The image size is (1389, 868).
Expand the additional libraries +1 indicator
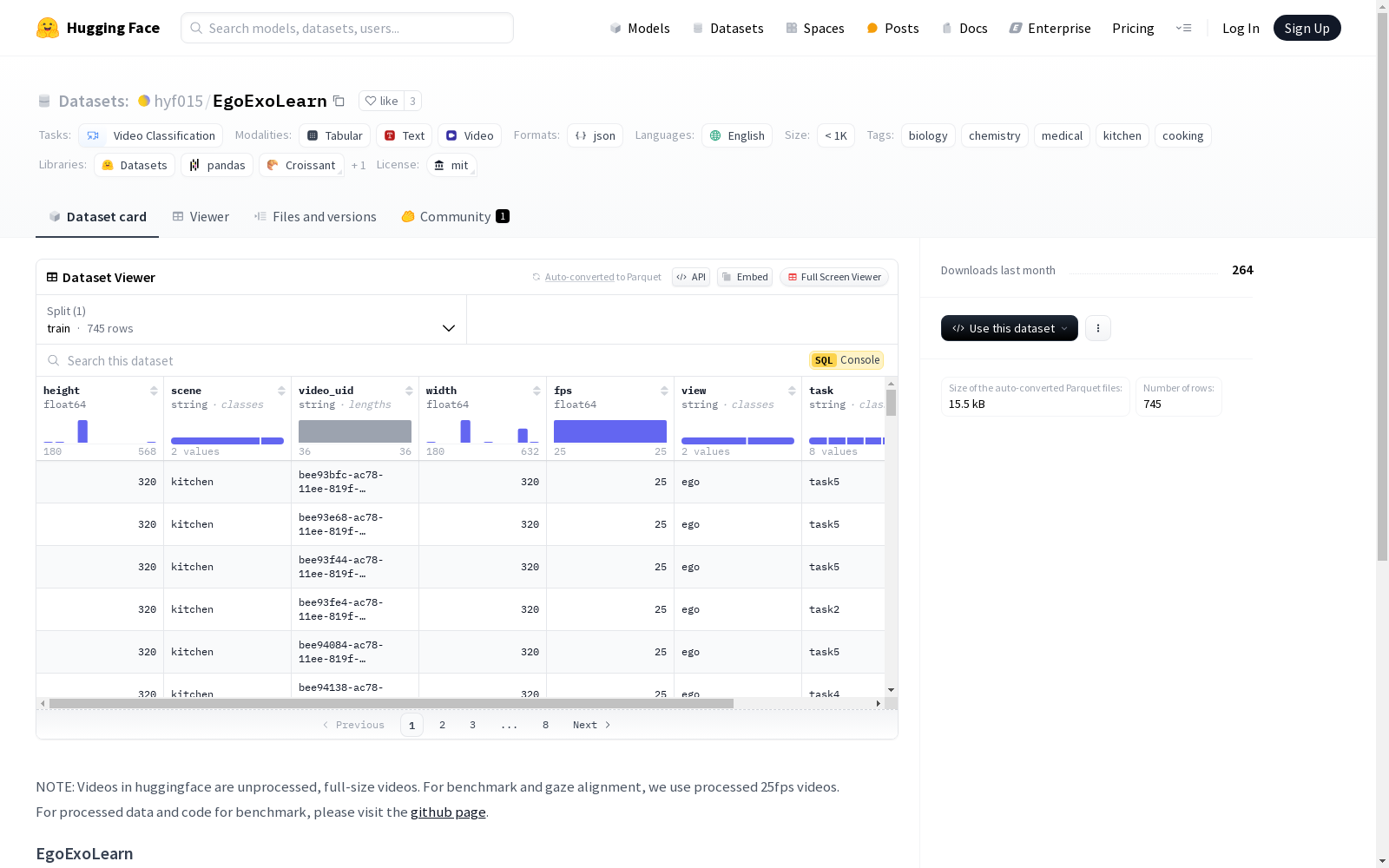tap(359, 165)
